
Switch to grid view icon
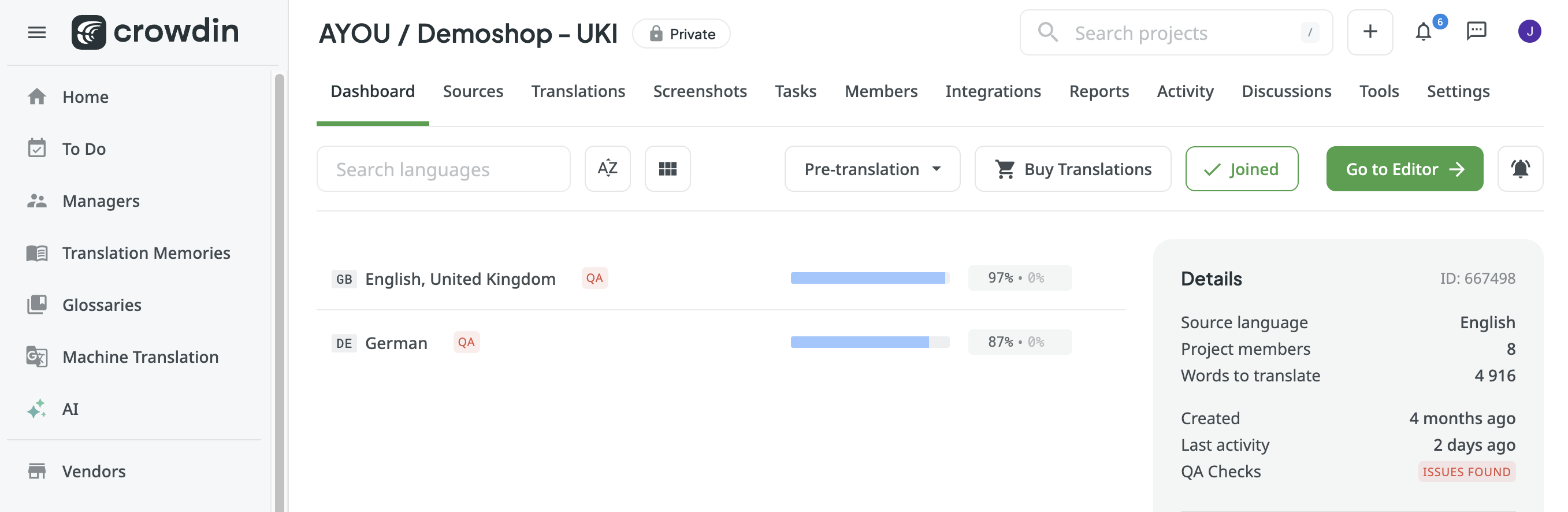coord(667,169)
